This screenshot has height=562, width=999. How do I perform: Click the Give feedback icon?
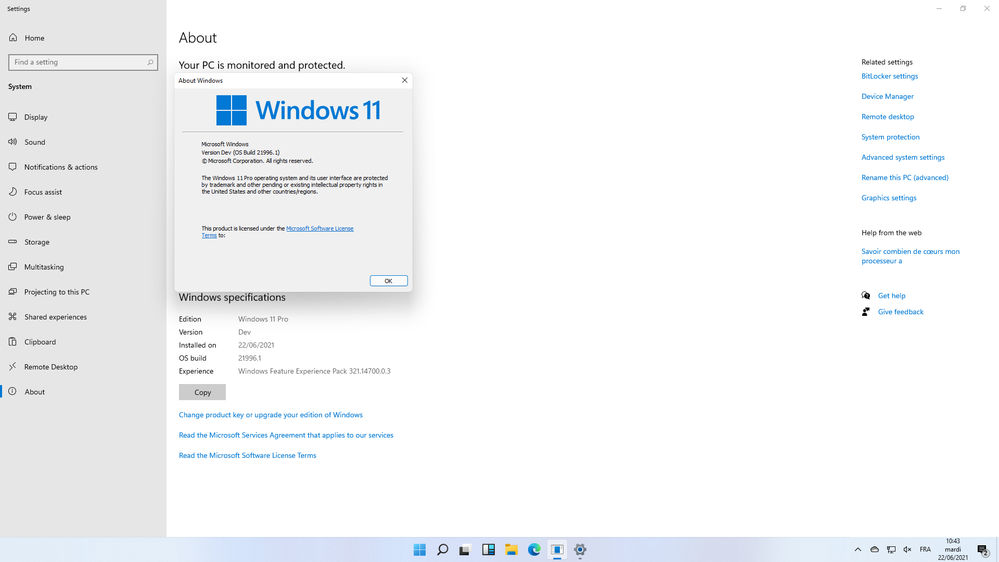click(866, 312)
